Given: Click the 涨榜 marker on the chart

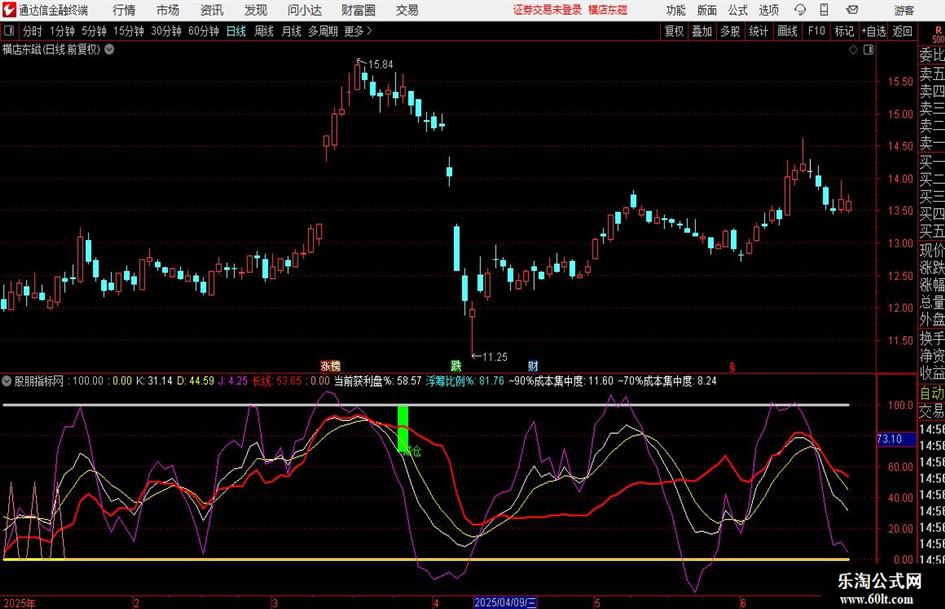Looking at the screenshot, I should pyautogui.click(x=330, y=365).
